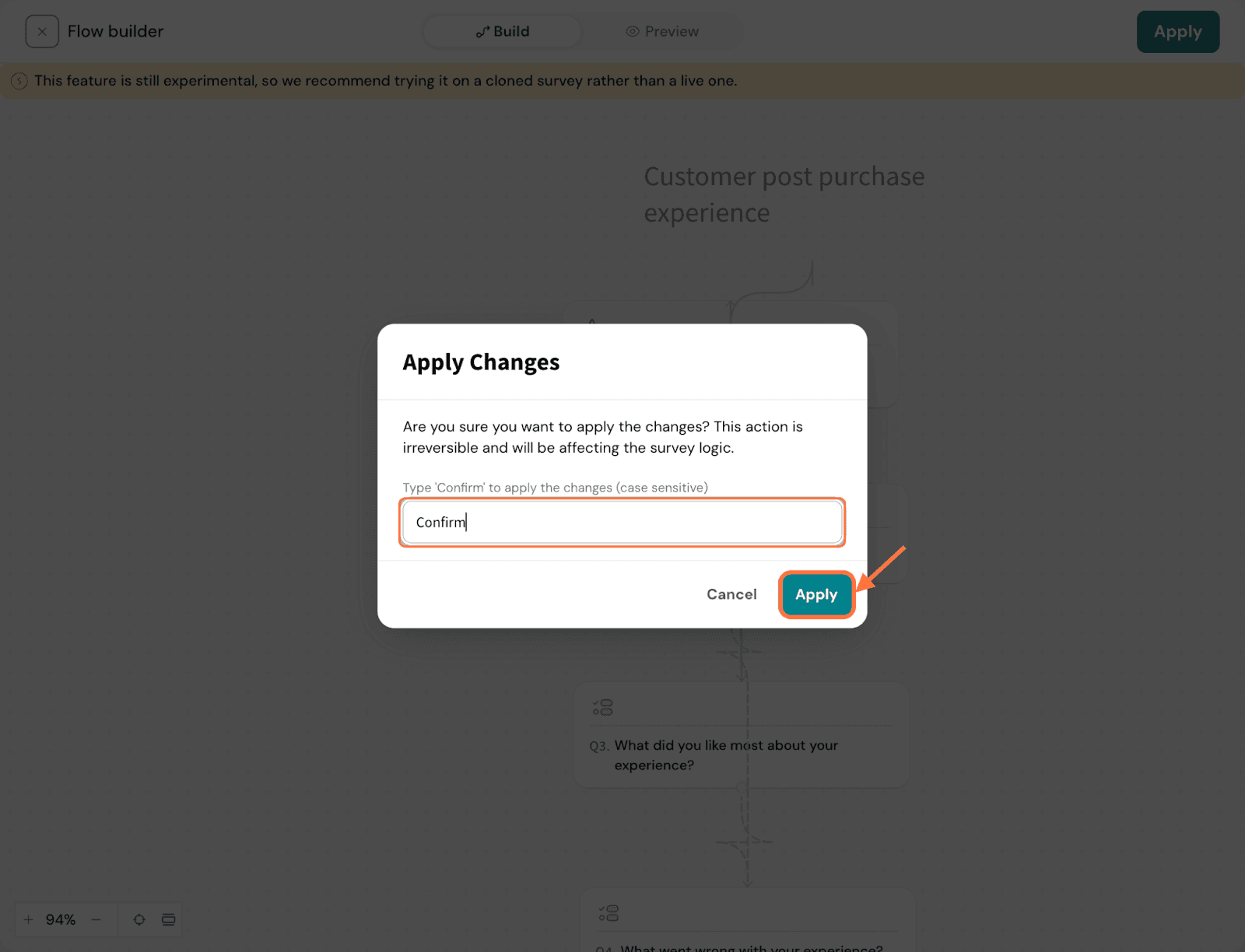The height and width of the screenshot is (952, 1245).
Task: Click the multiple-choice icon on Q4 card
Action: tap(608, 912)
